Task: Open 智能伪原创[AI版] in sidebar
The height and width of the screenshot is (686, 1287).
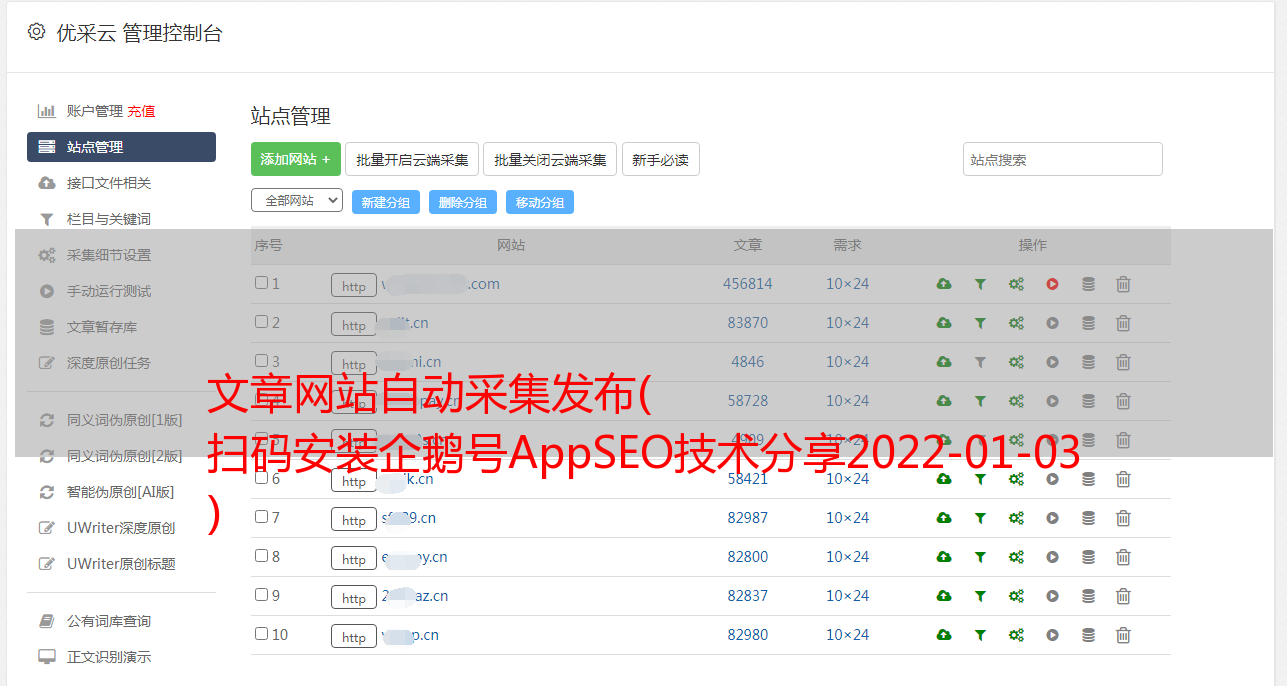Action: (120, 492)
